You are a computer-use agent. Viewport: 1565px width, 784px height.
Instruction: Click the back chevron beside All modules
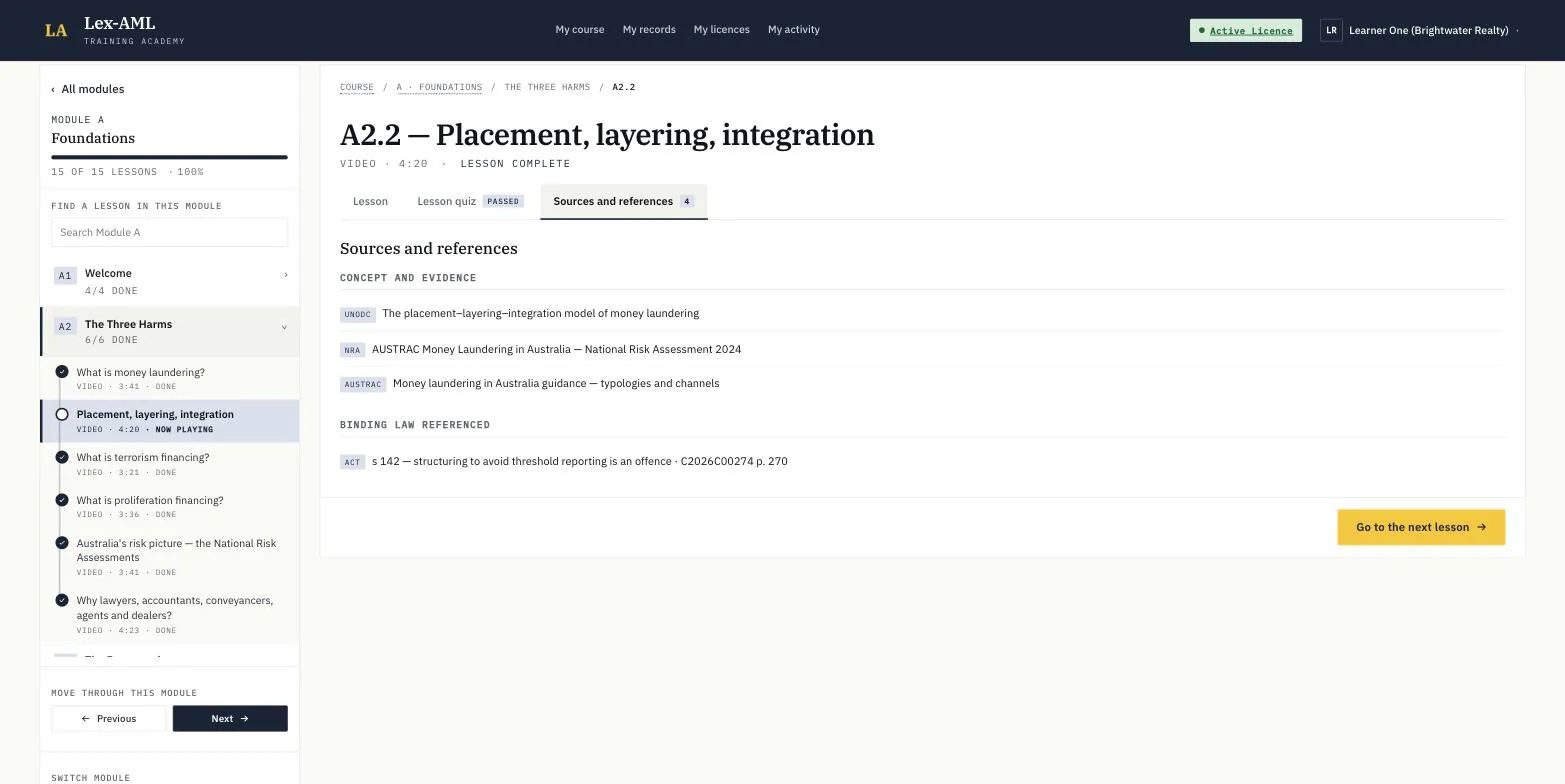[53, 89]
